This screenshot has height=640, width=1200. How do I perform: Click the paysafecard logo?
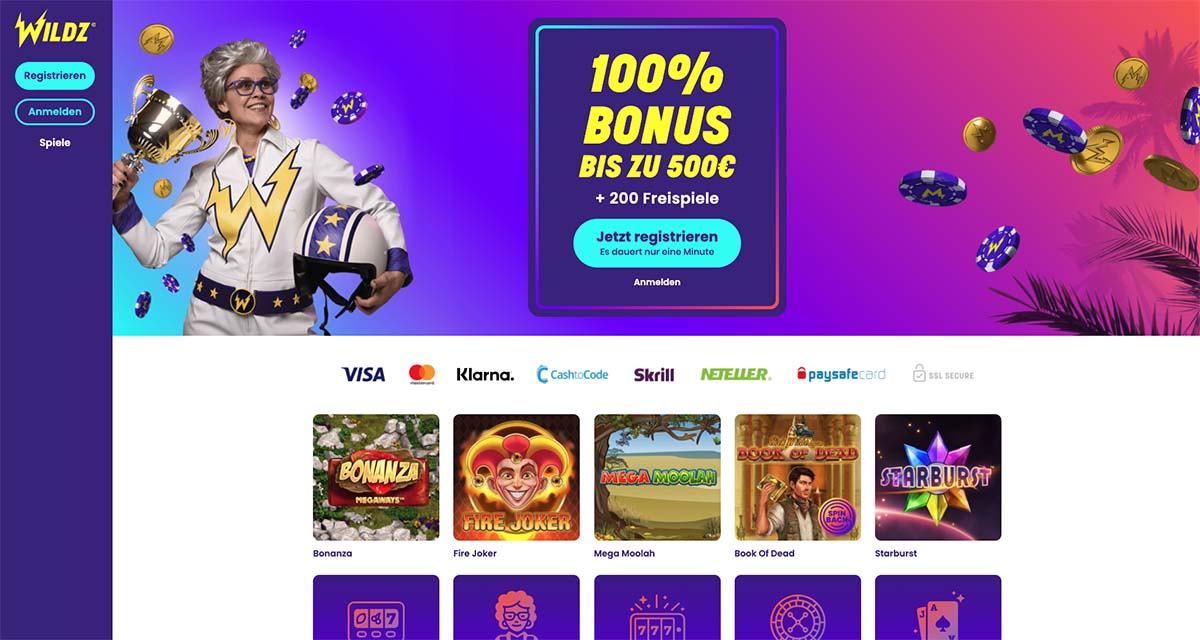click(841, 374)
